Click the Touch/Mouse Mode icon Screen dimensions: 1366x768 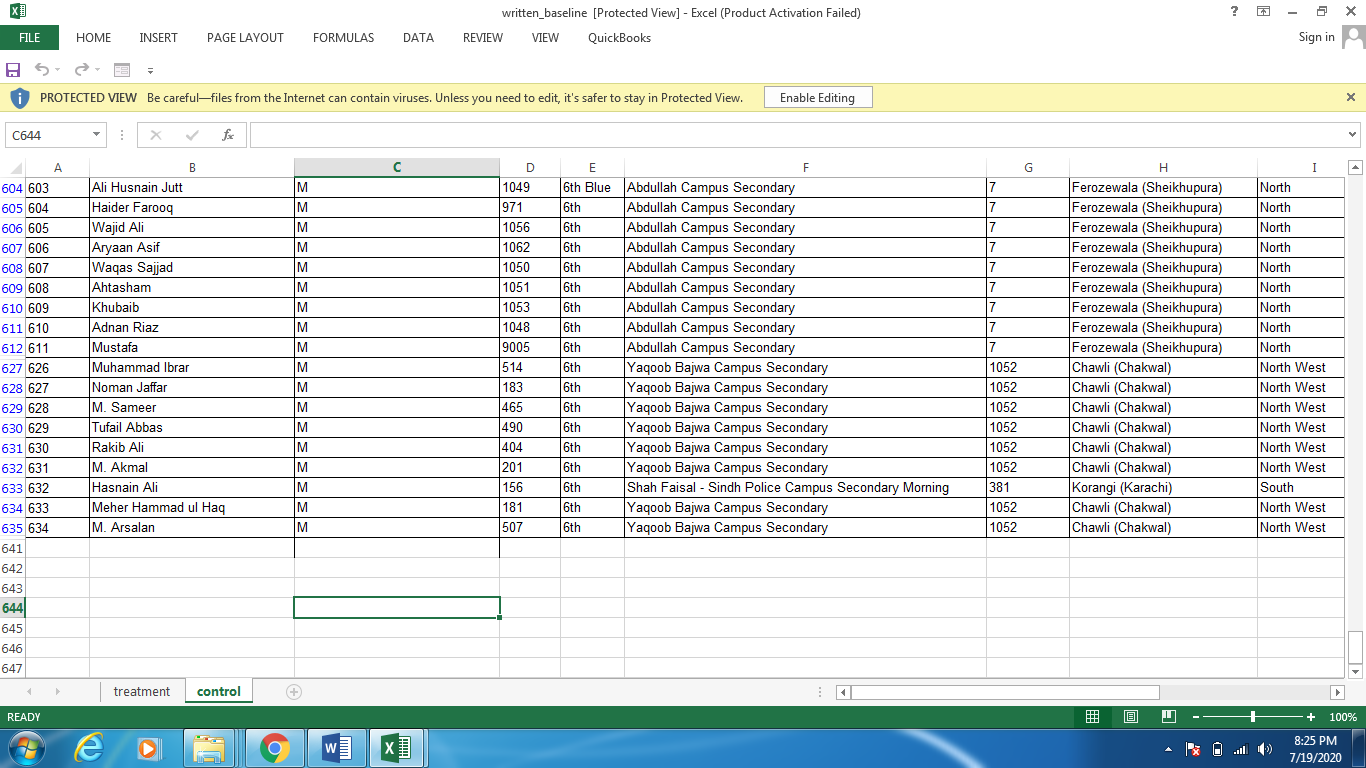pyautogui.click(x=121, y=69)
